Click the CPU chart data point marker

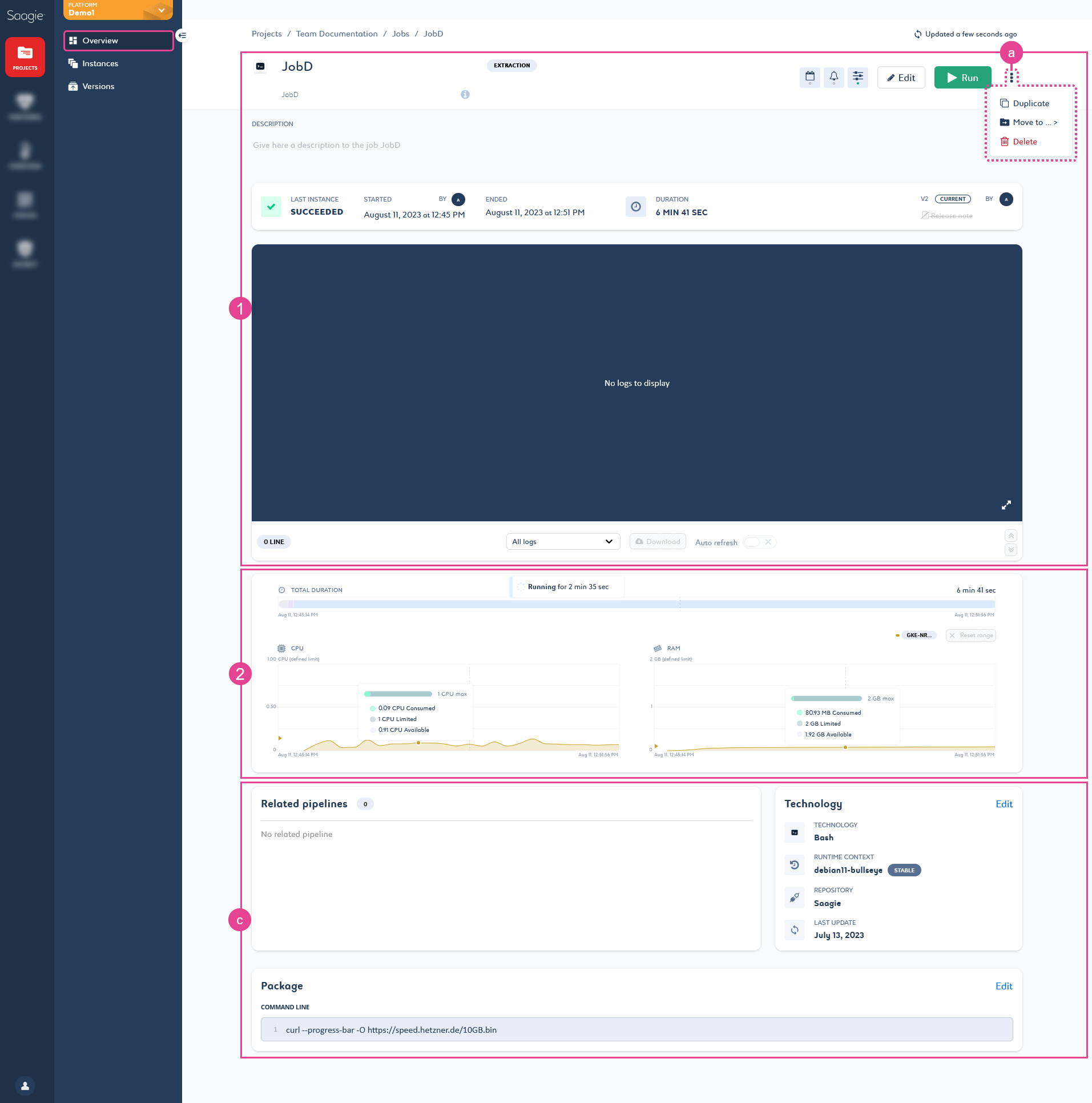418,743
